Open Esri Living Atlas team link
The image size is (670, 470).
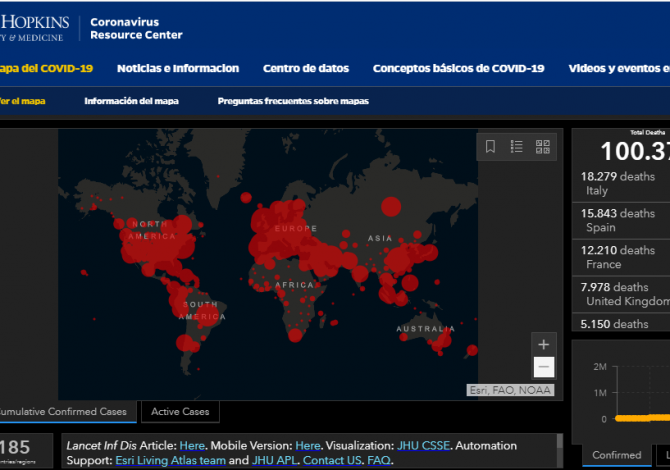point(170,461)
